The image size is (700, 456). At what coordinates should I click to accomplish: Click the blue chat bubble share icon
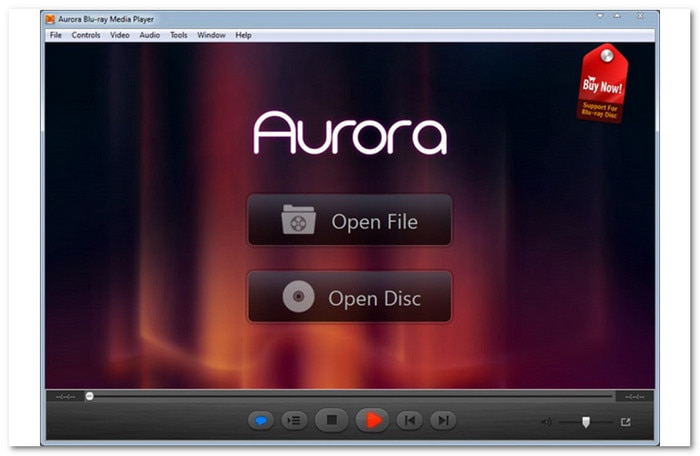(261, 420)
